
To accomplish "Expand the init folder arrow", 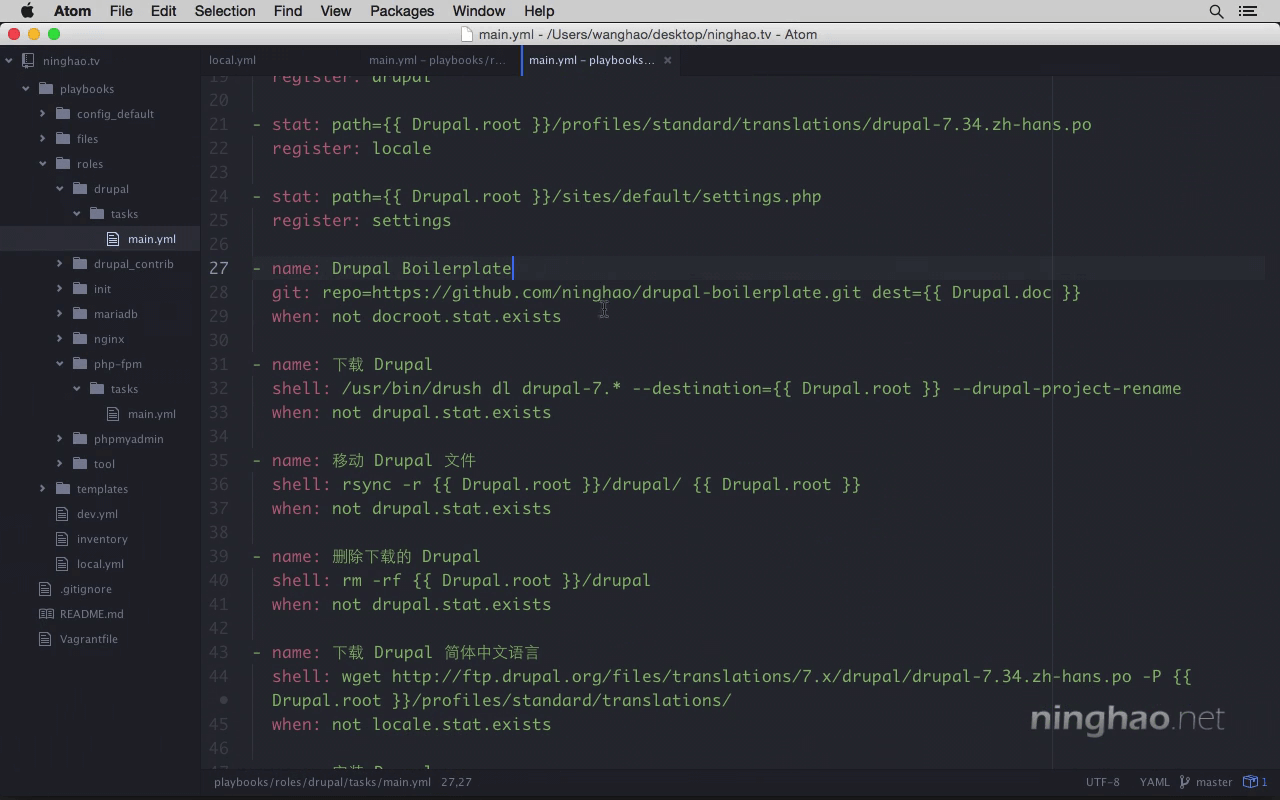I will pyautogui.click(x=60, y=289).
